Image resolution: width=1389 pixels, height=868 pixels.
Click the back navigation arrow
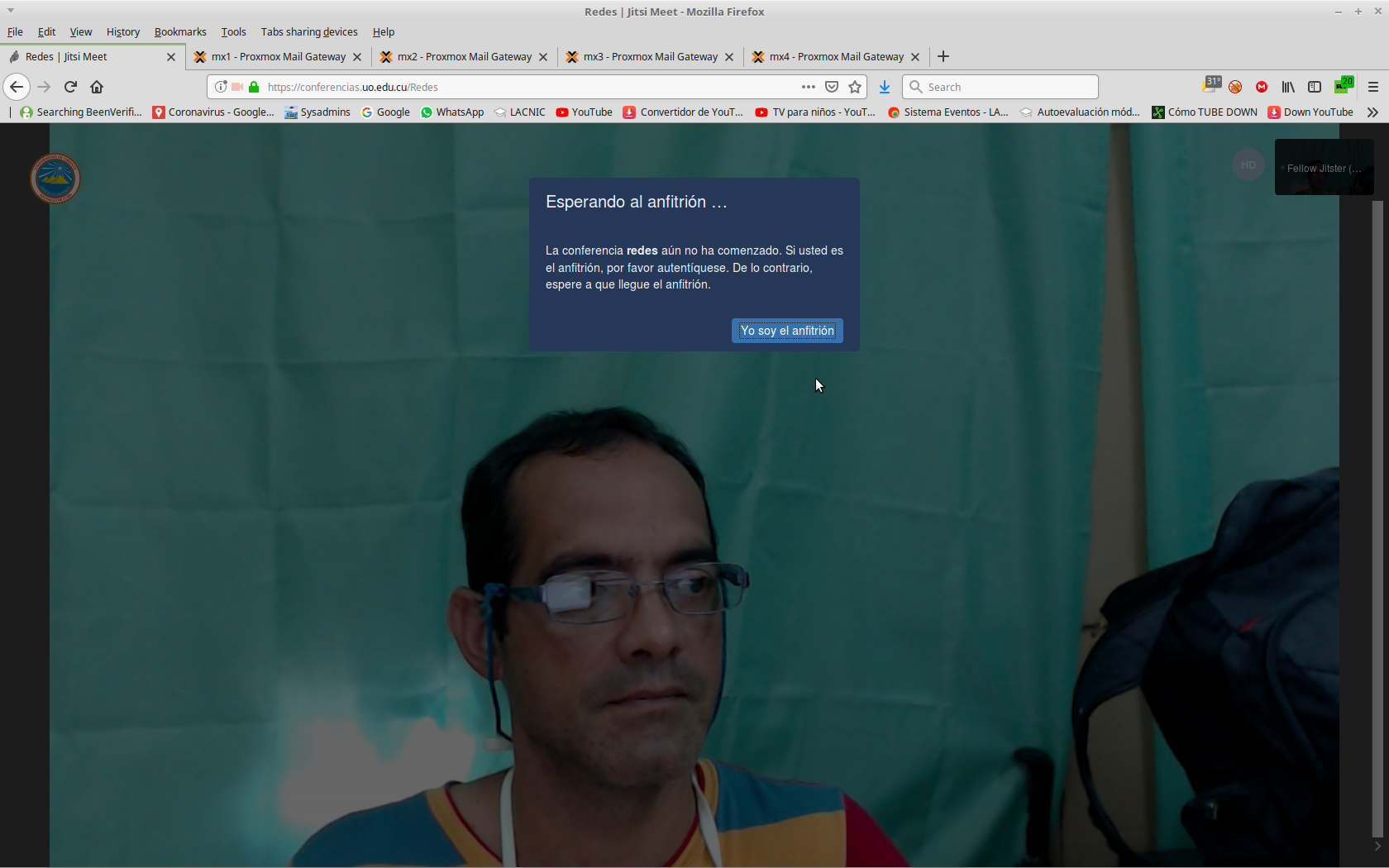tap(17, 87)
